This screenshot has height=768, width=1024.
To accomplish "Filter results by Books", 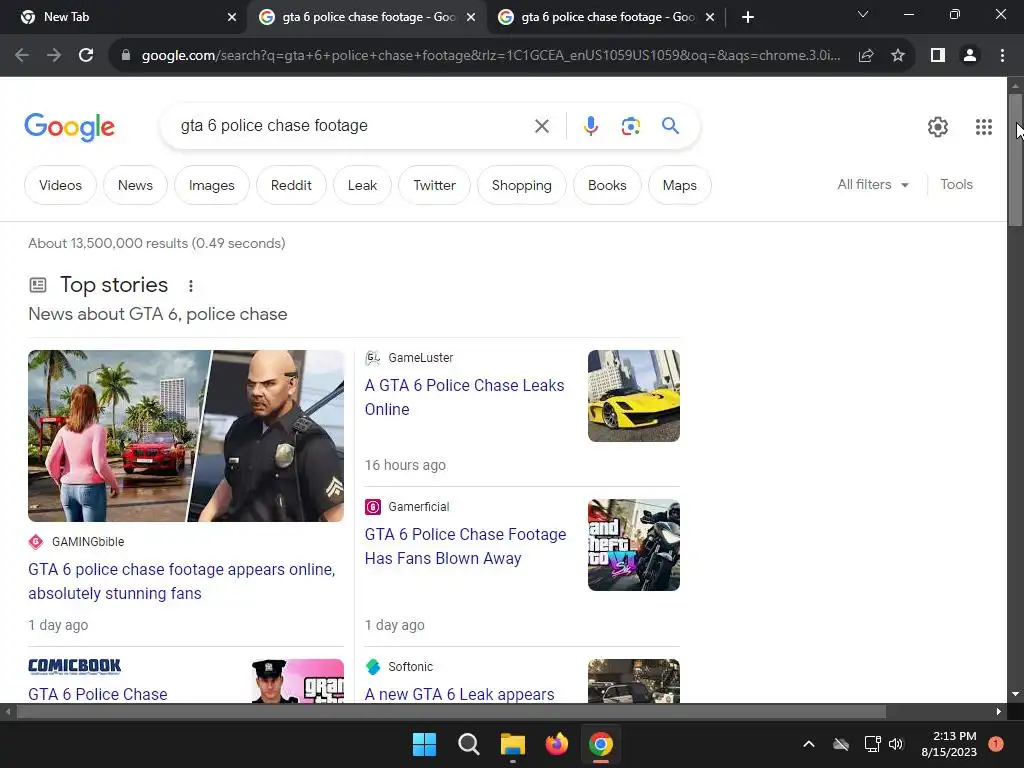I will pos(607,185).
